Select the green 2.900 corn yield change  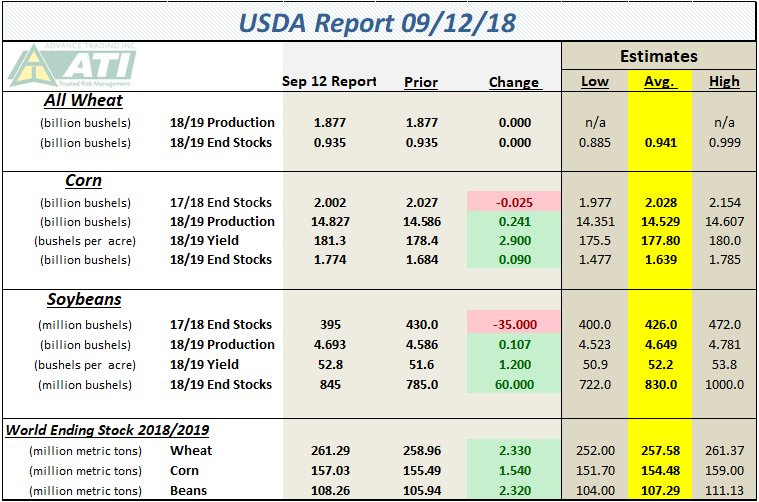514,240
